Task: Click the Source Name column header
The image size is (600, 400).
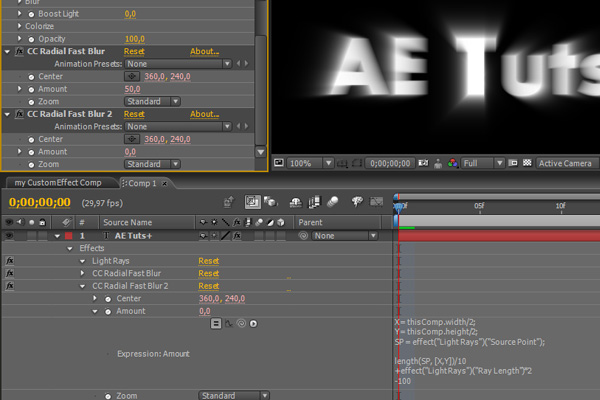Action: coord(127,222)
